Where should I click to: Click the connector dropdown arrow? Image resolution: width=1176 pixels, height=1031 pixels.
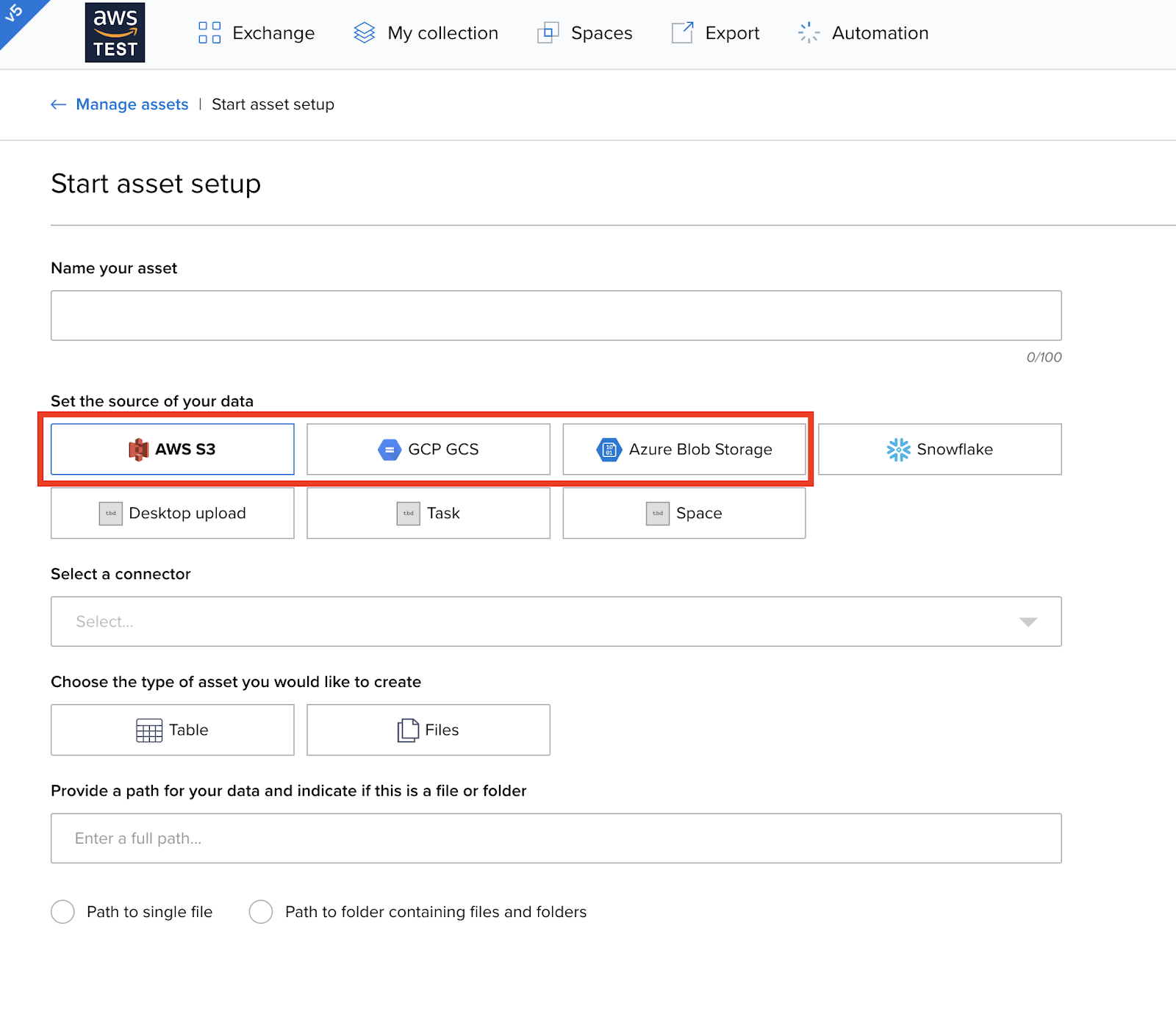tap(1028, 622)
